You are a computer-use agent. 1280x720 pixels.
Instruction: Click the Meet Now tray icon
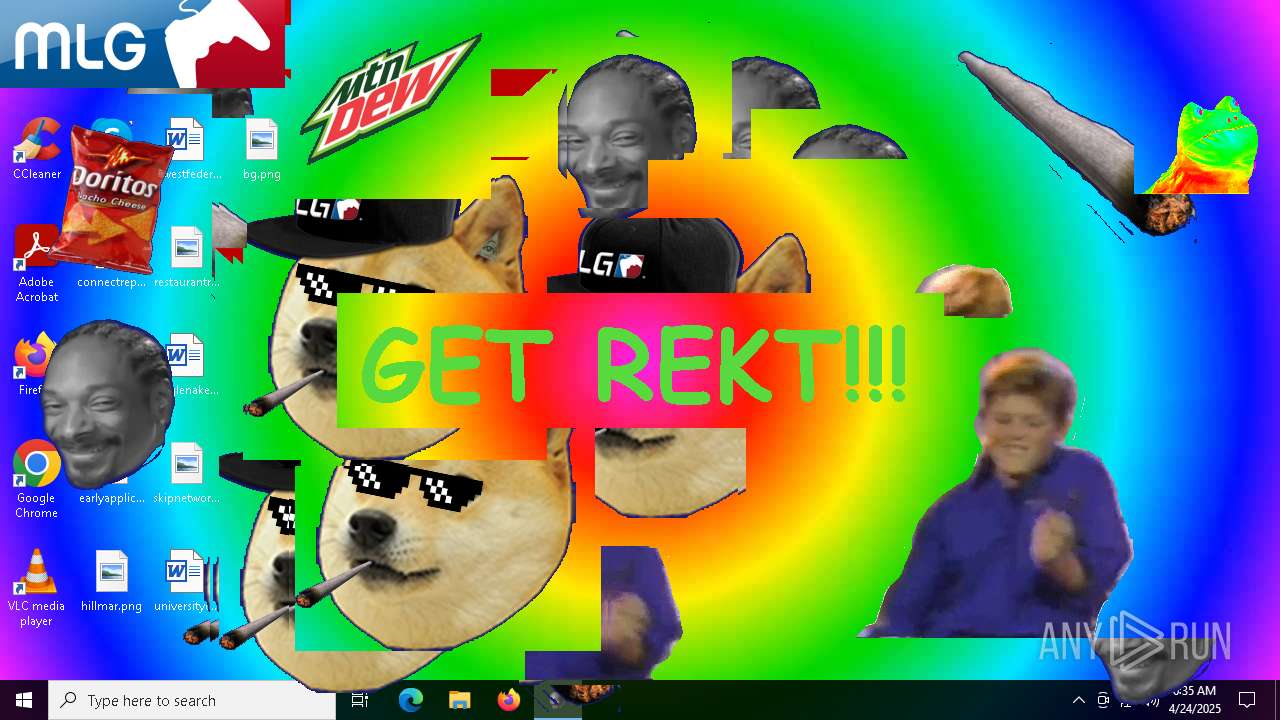1103,700
